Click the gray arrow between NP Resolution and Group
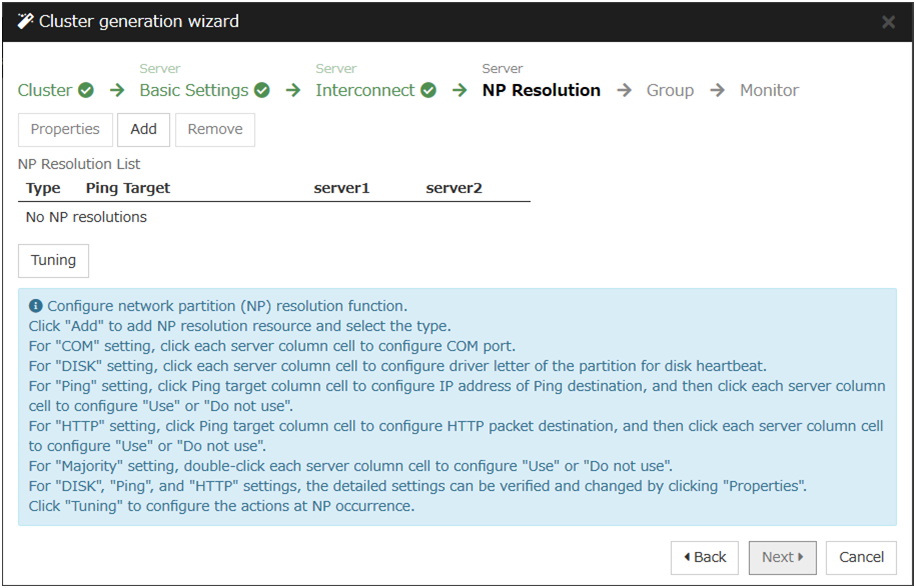The height and width of the screenshot is (588, 916). (624, 91)
